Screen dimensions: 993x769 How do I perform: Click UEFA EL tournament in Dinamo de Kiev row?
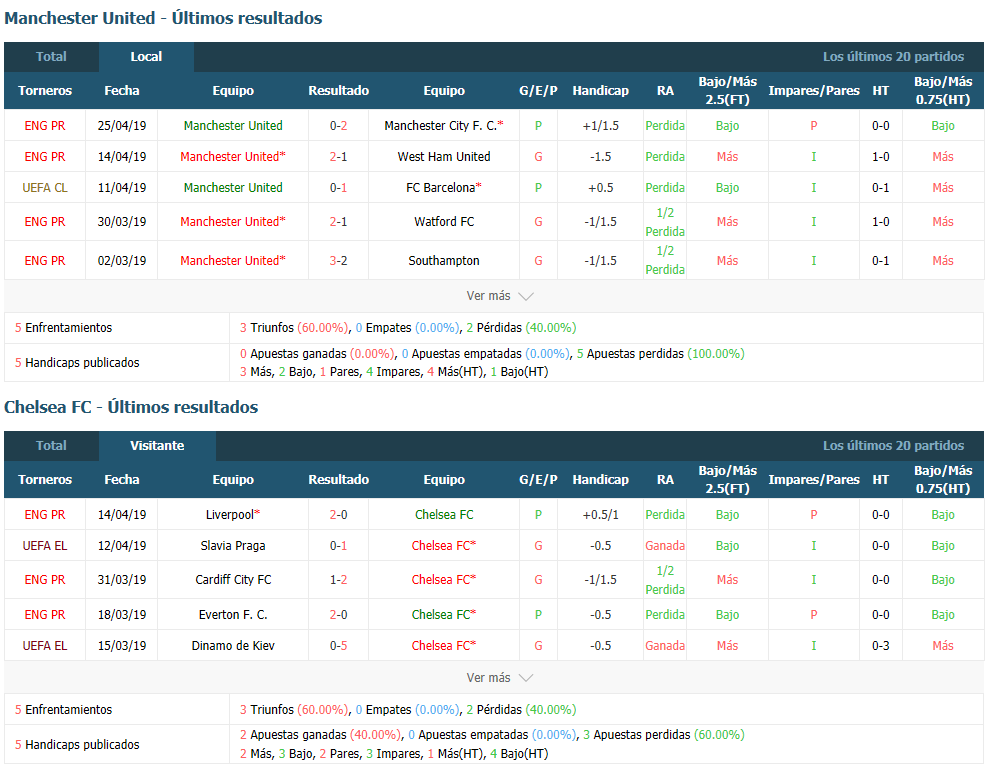point(44,645)
